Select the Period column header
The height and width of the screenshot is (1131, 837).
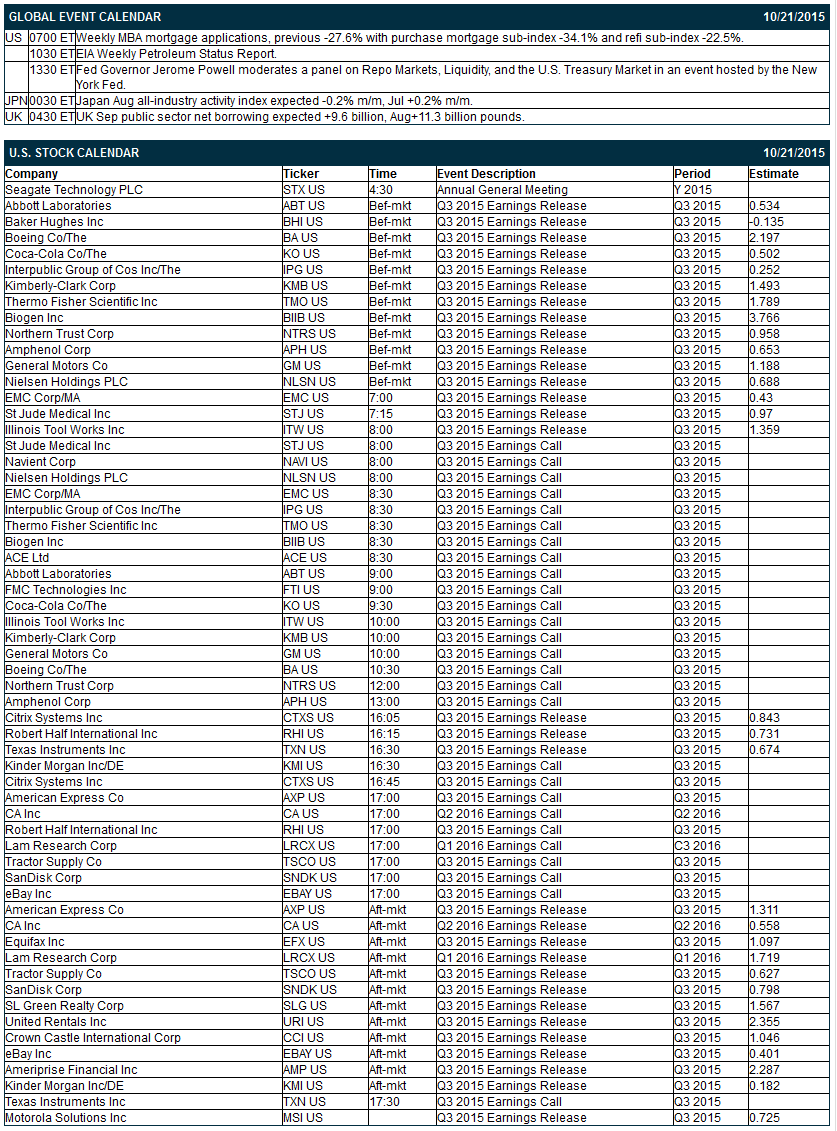(x=692, y=174)
